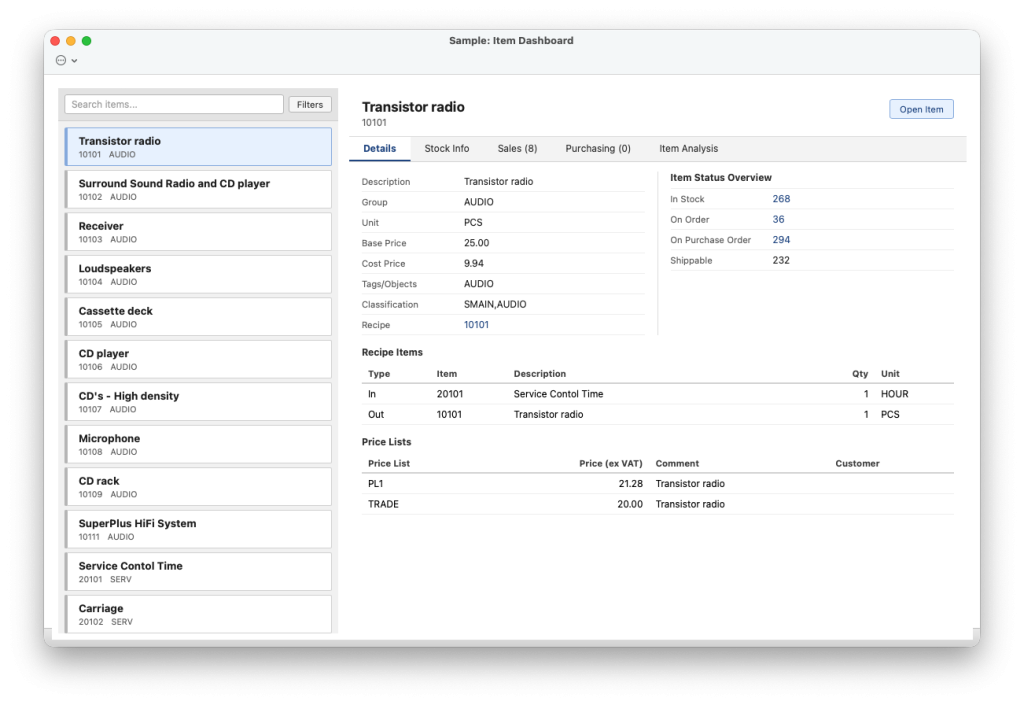Select the CD player item
Viewport: 1024px width, 705px height.
pos(199,359)
